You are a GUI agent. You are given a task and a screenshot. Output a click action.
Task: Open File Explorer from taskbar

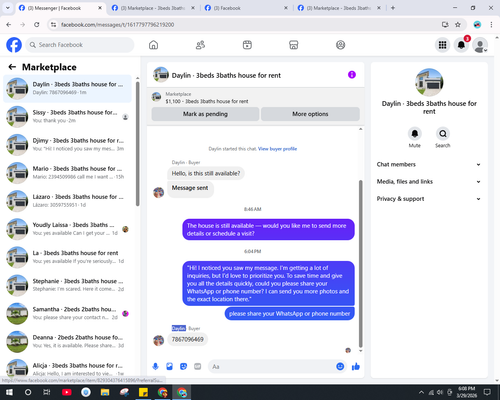(105, 392)
